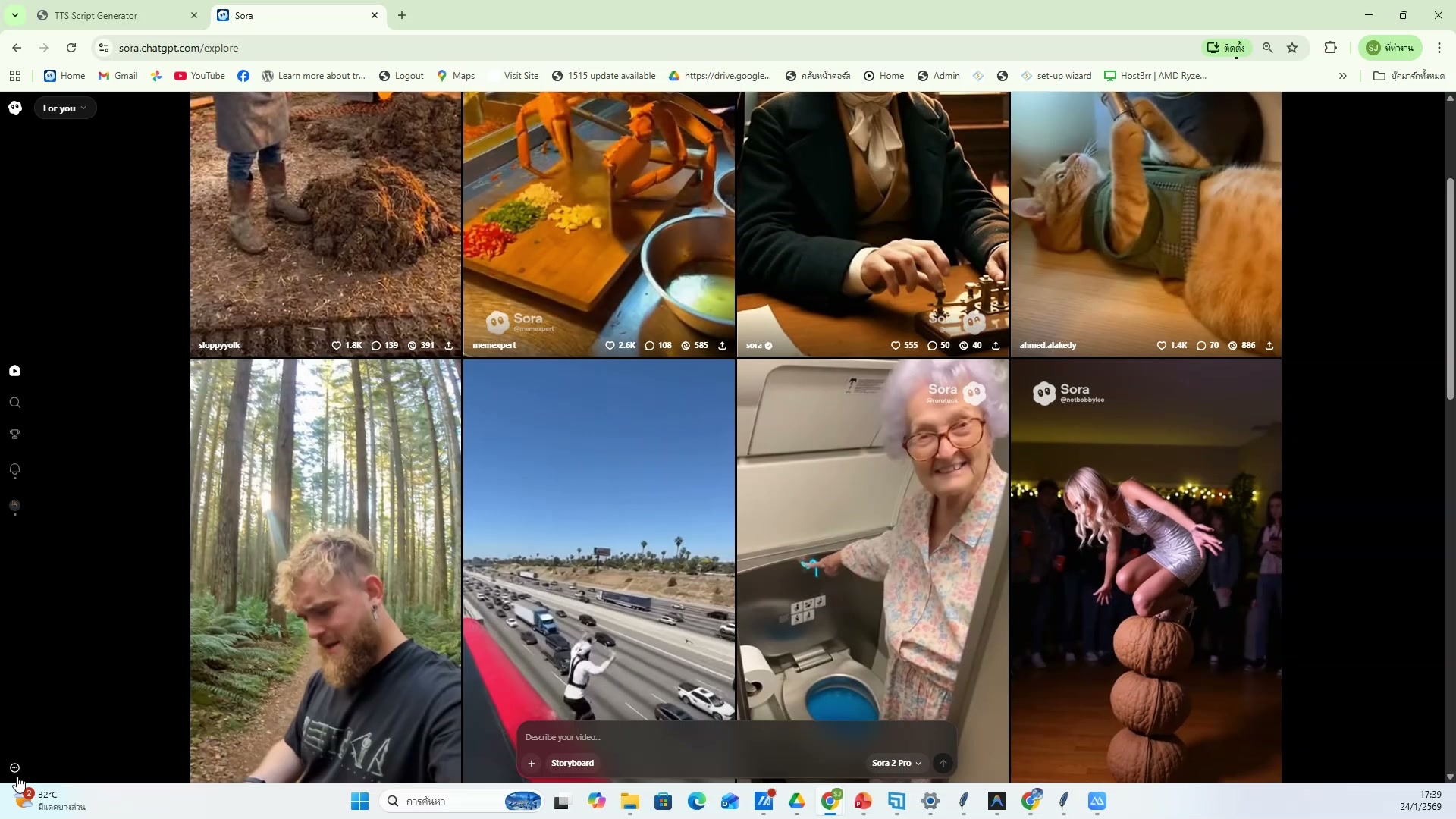Expand the For you feed dropdown
The image size is (1456, 819).
64,108
